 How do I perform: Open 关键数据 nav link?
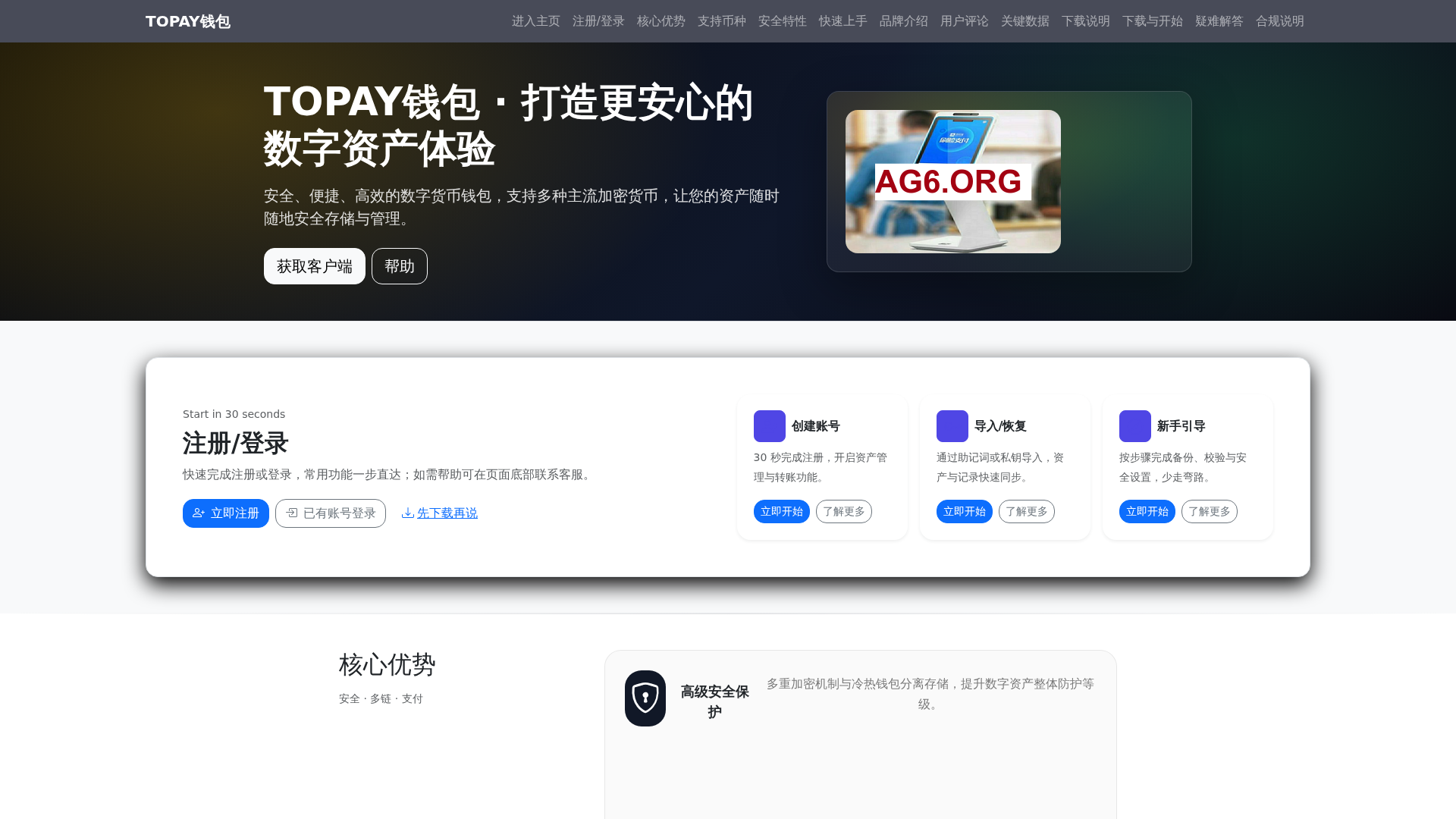[1025, 21]
